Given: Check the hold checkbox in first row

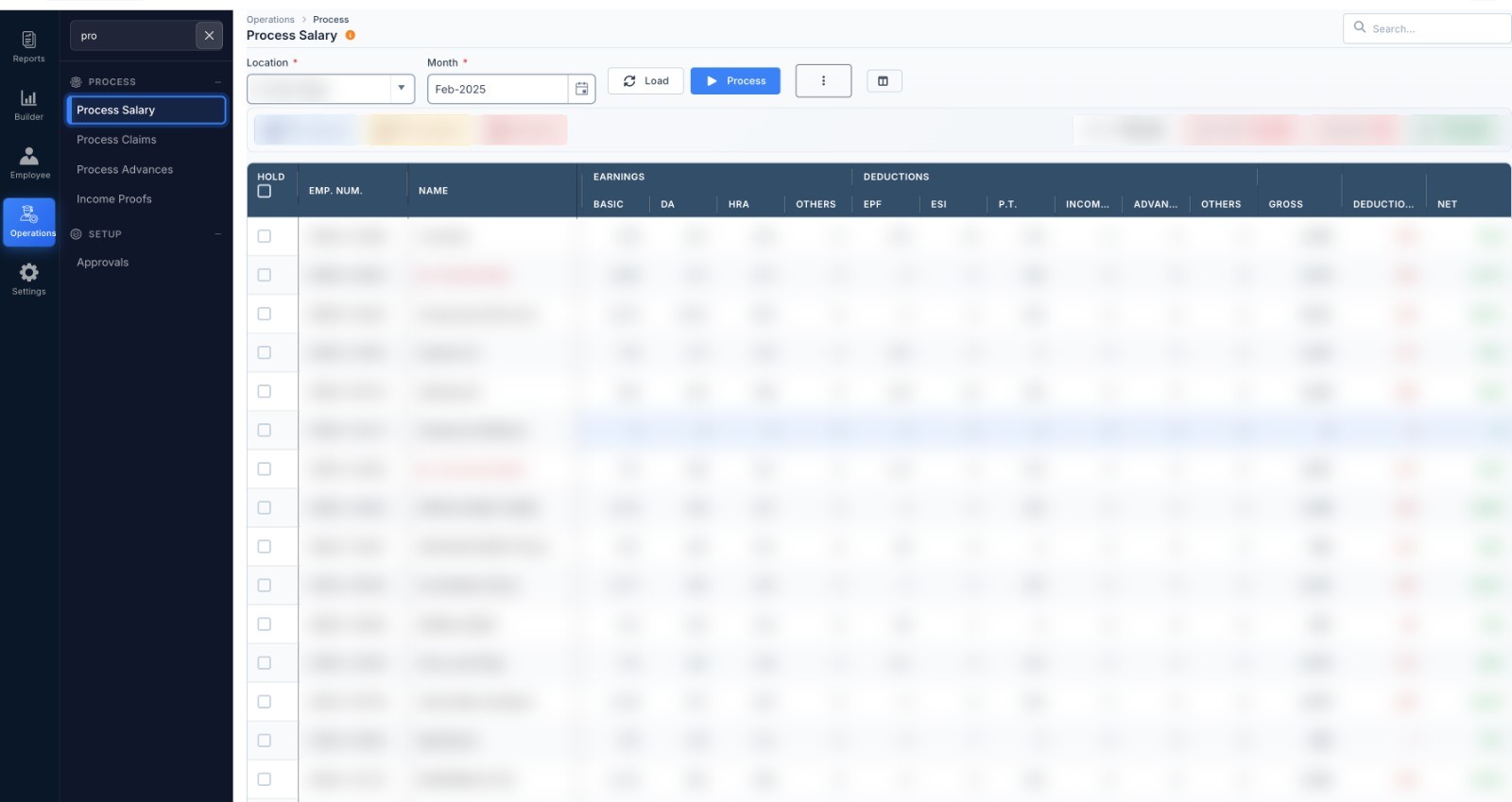Looking at the screenshot, I should point(265,236).
